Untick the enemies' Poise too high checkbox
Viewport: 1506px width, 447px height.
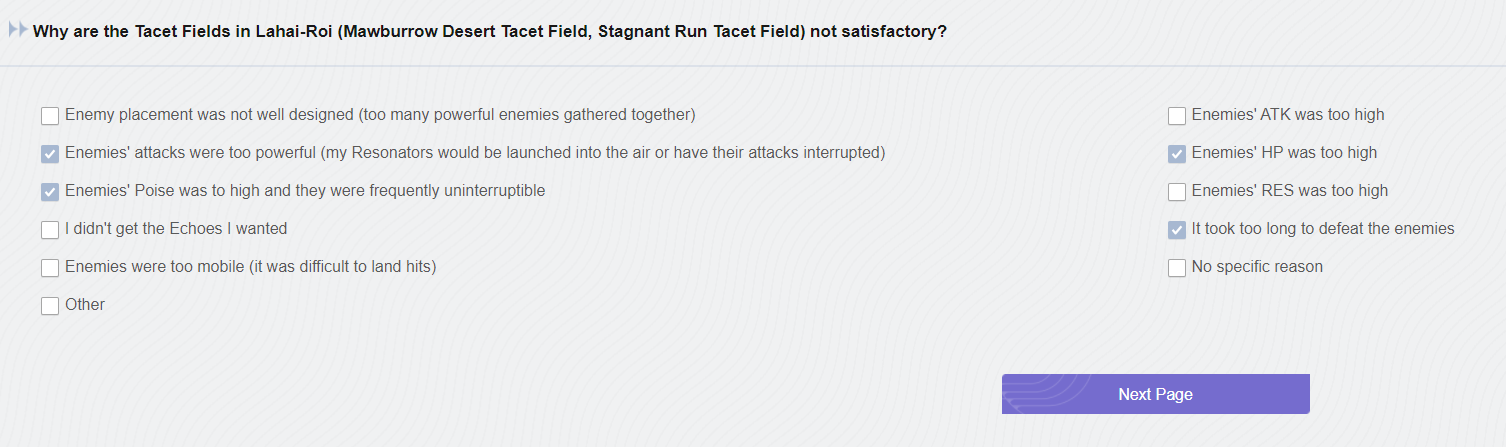tap(50, 192)
